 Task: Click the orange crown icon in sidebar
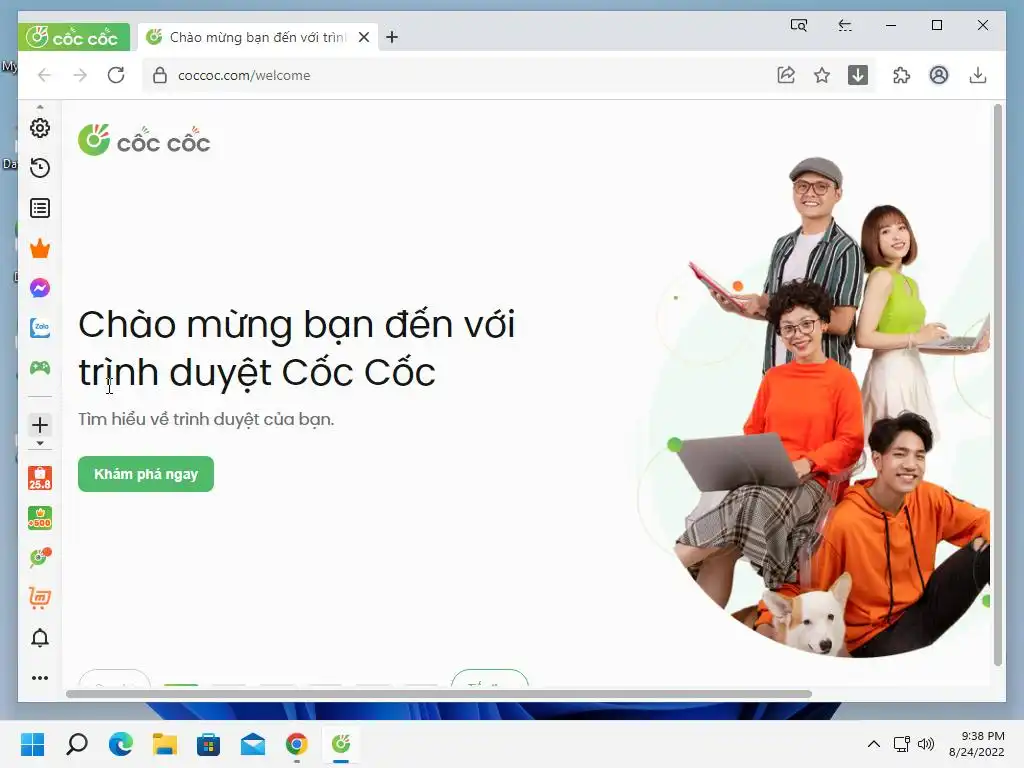tap(40, 248)
